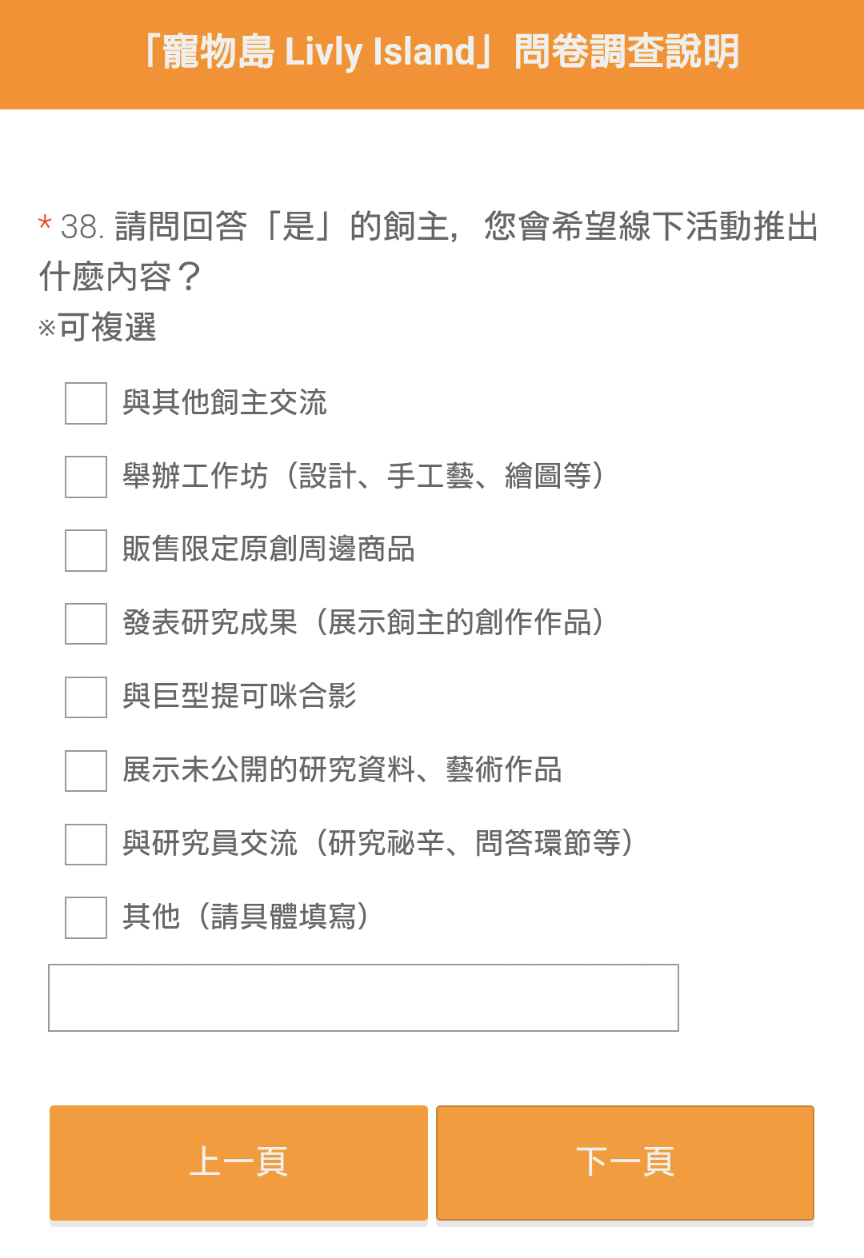Screen dimensions: 864x1258
Task: Click label text 販售限定原創周邊商品
Action: (x=269, y=550)
